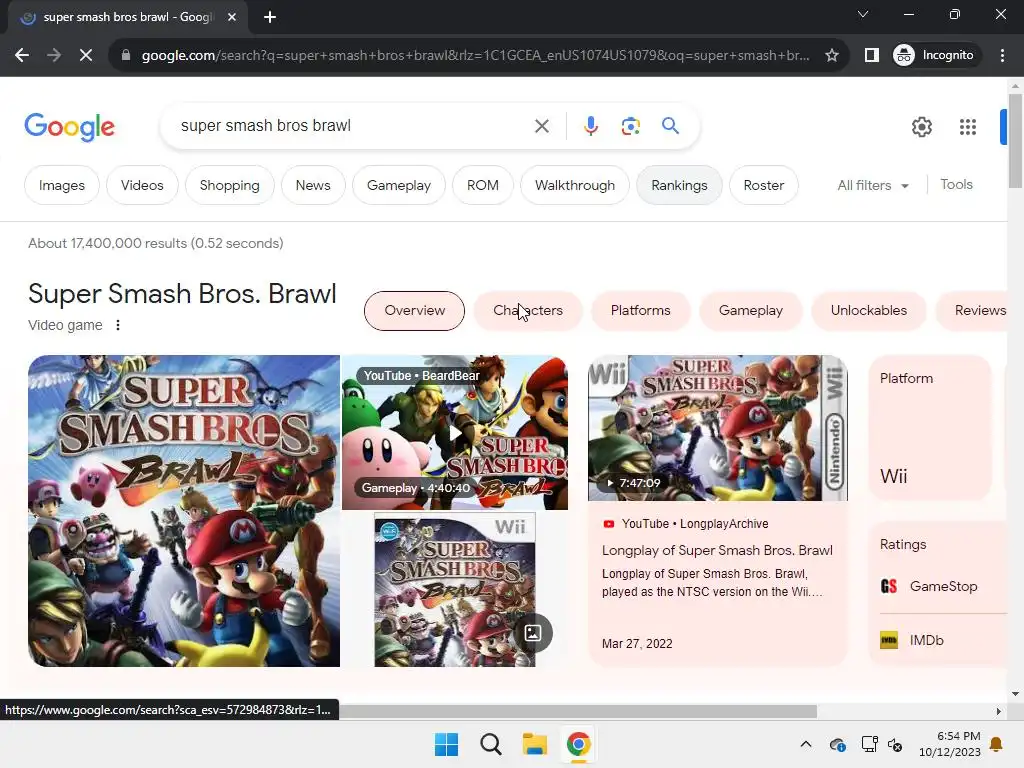Open more options dots beside Video game
Screen dimensions: 1024x768
click(x=118, y=325)
